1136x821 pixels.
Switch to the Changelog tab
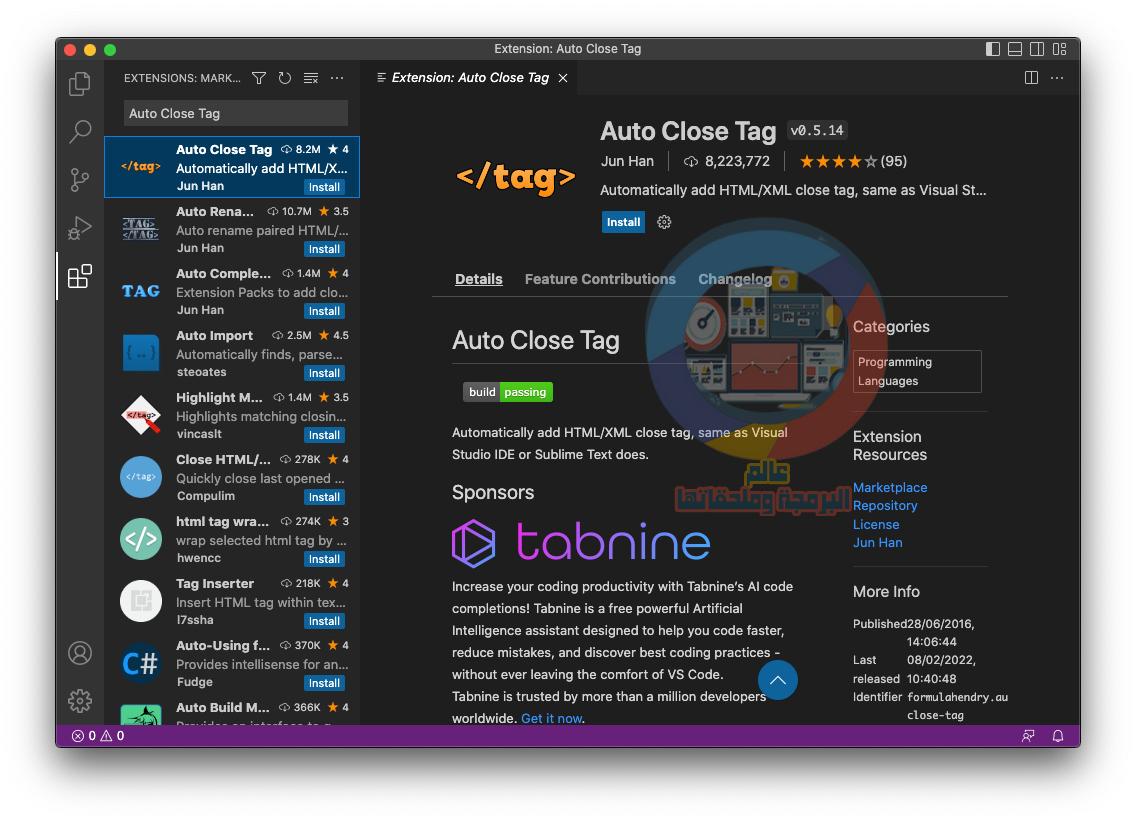coord(735,279)
